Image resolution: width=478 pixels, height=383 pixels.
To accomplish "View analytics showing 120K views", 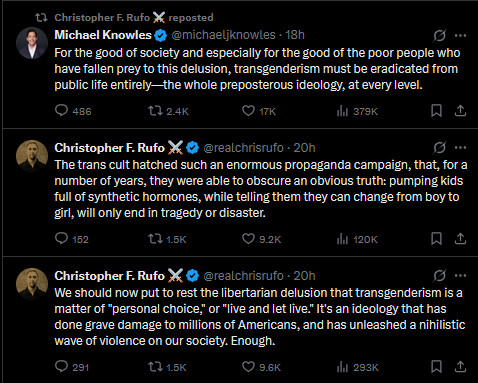I will (357, 239).
